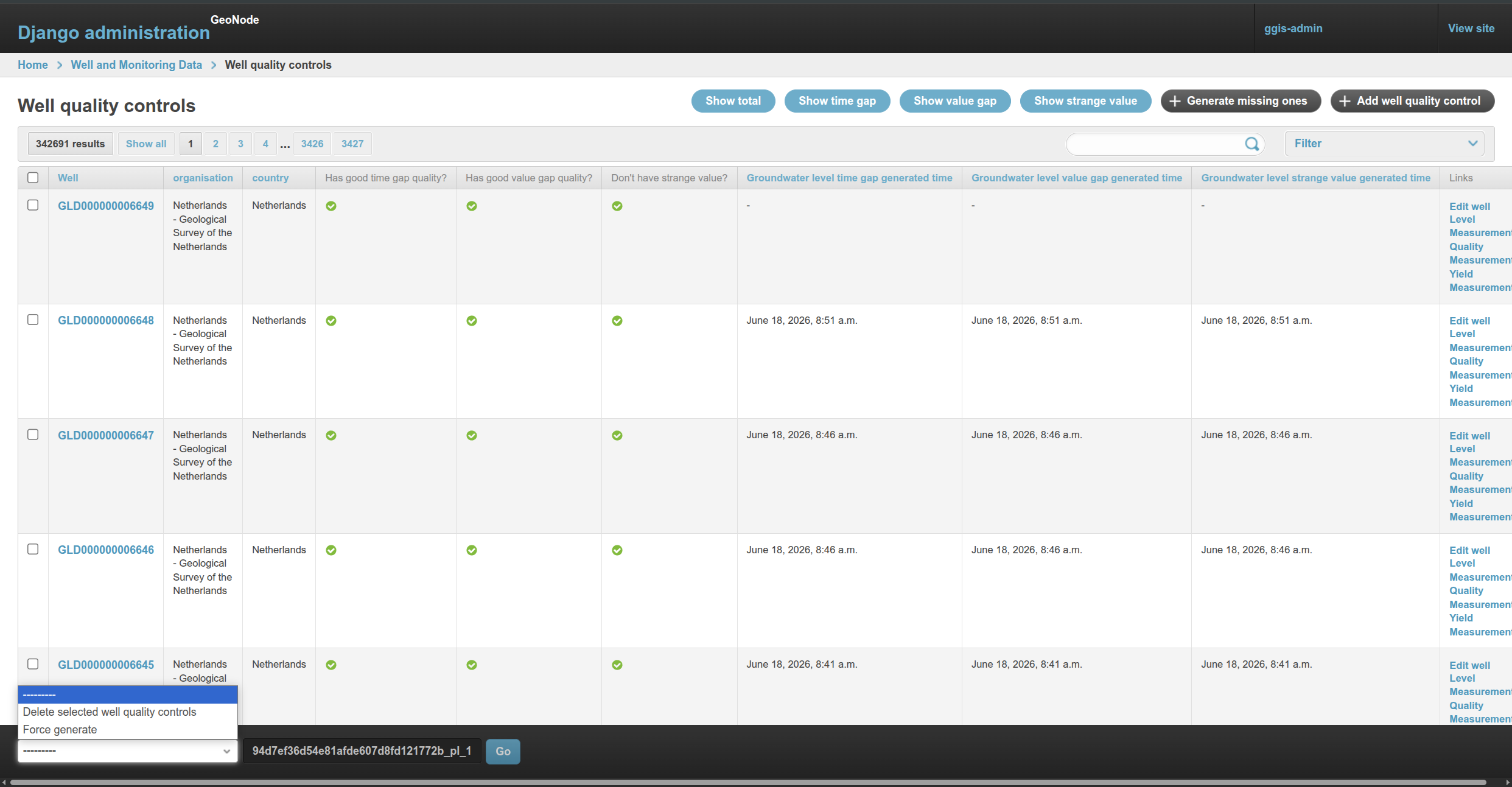Tick the checkbox for GLD000000006645
1512x787 pixels.
(33, 664)
